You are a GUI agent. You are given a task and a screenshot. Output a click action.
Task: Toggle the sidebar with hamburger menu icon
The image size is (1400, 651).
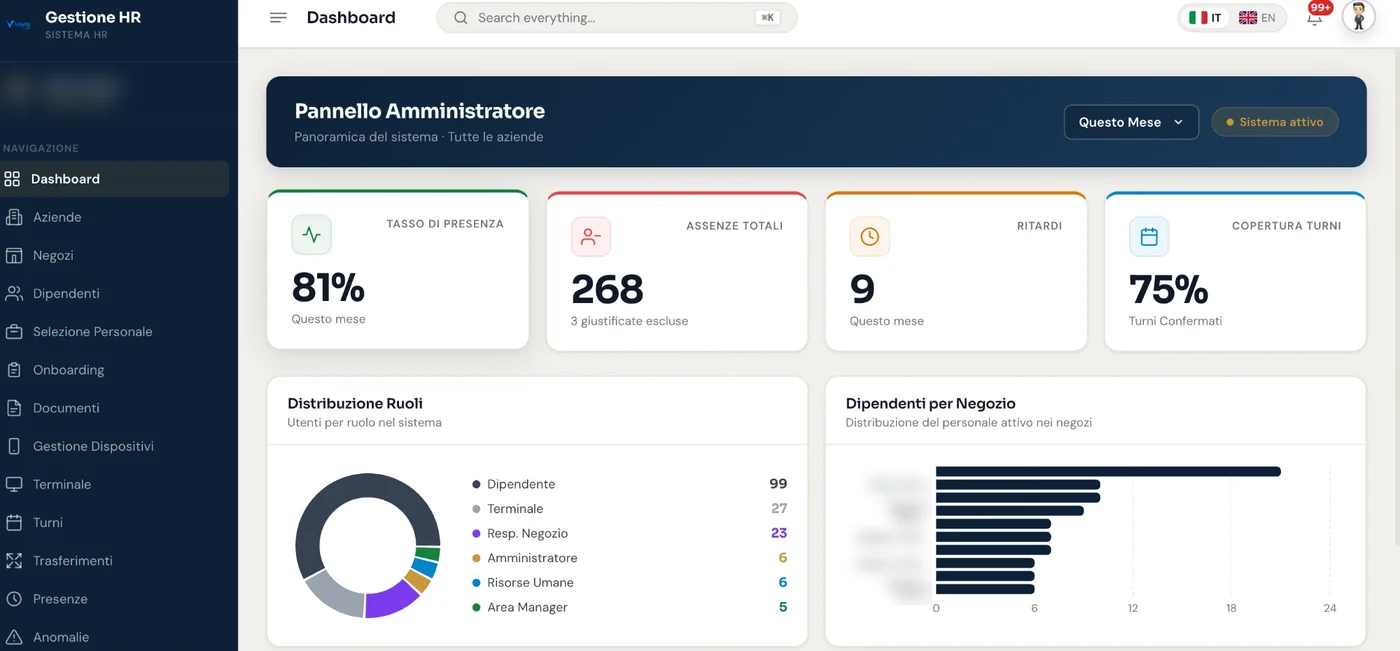pos(278,18)
